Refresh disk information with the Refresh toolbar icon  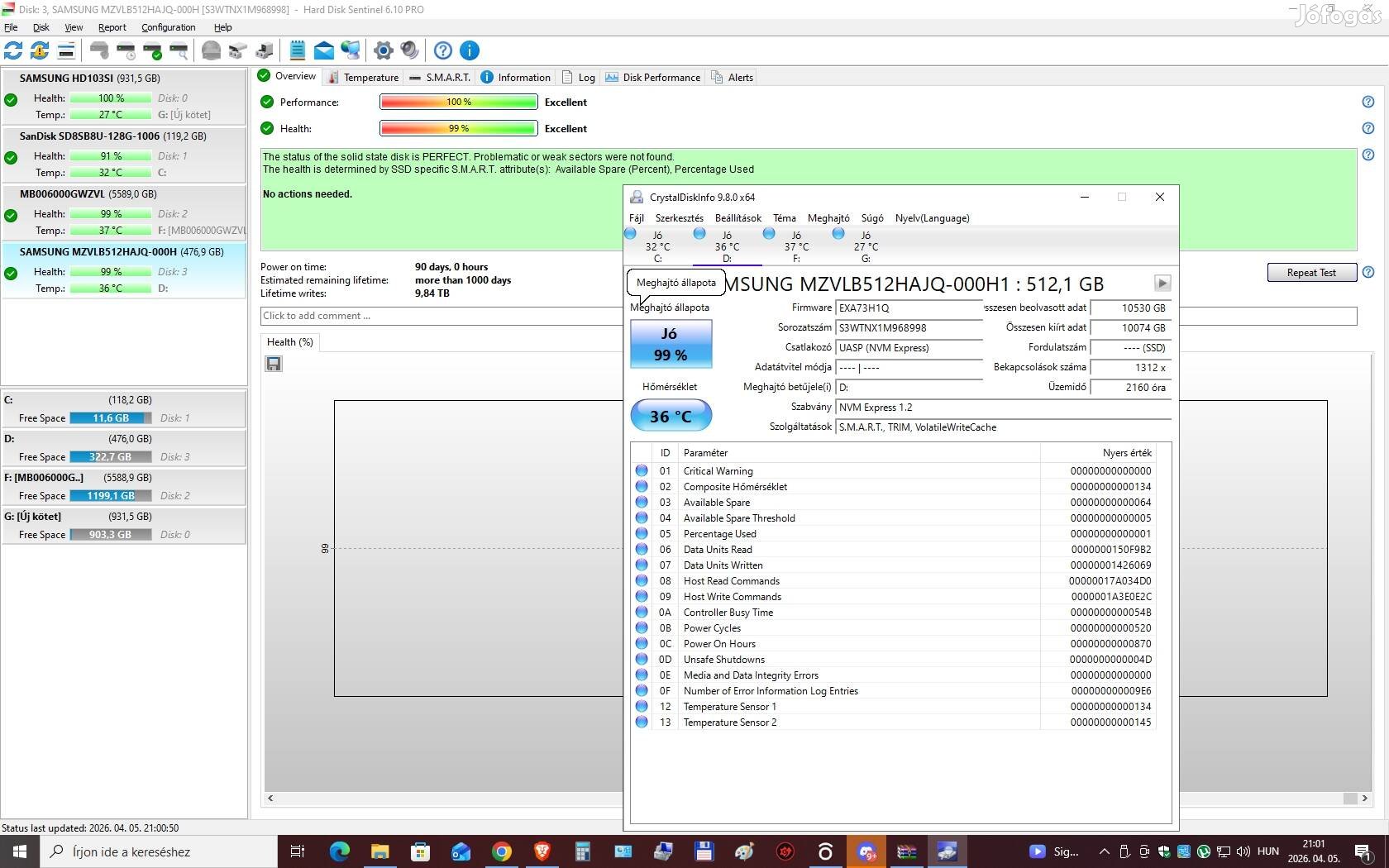pyautogui.click(x=13, y=50)
